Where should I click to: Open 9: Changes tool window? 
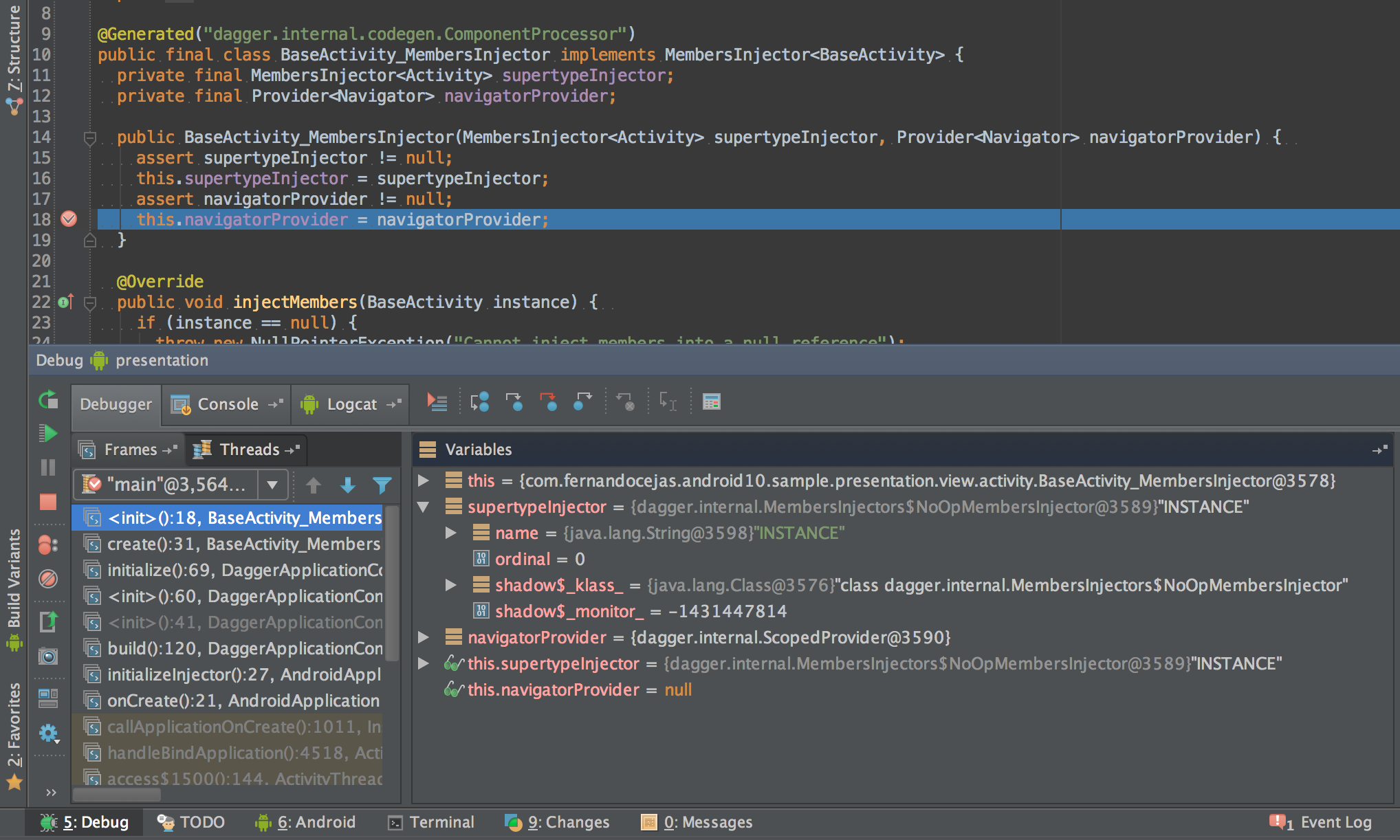point(557,822)
